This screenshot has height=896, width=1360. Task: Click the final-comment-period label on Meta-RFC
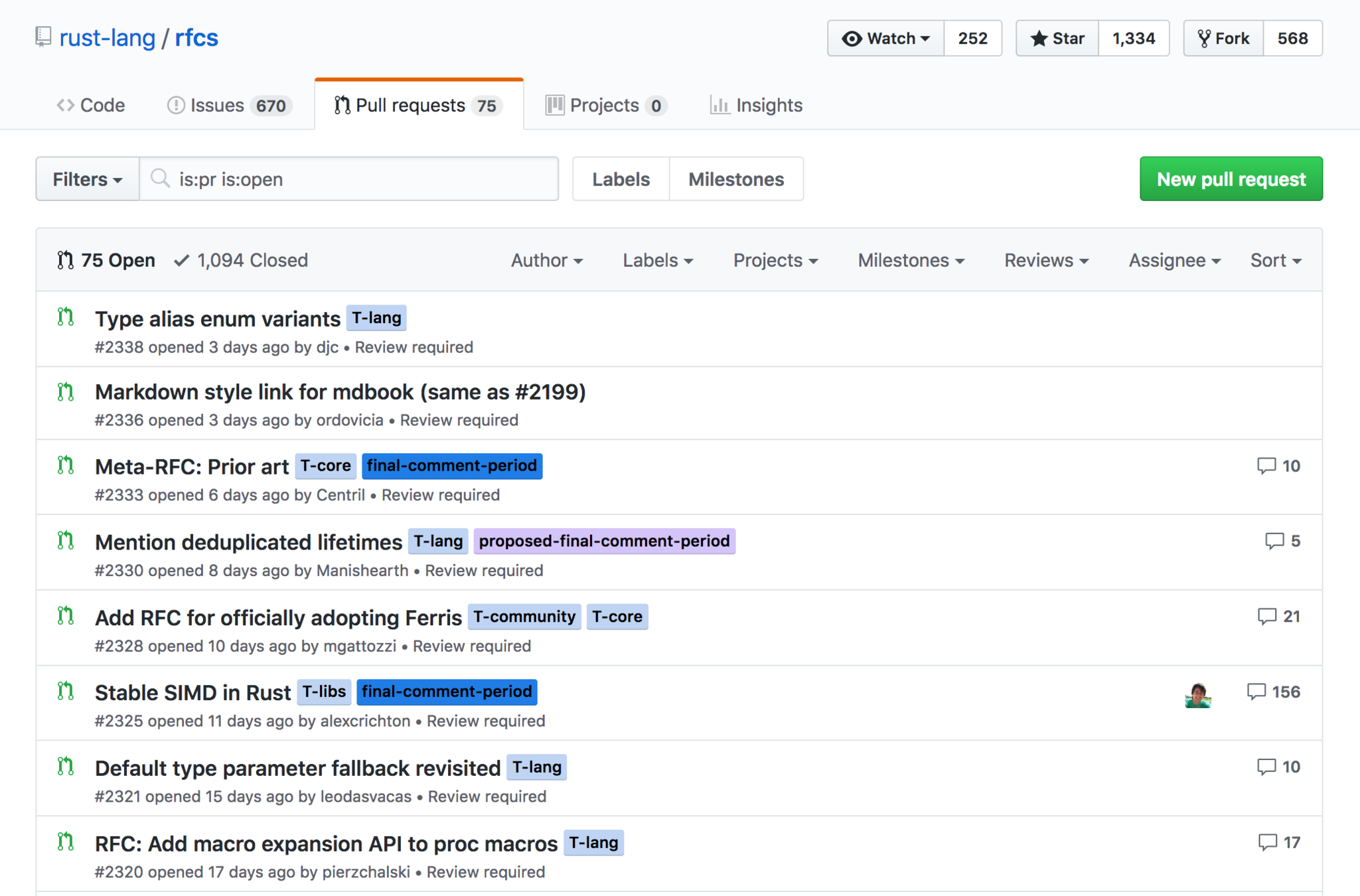coord(452,466)
